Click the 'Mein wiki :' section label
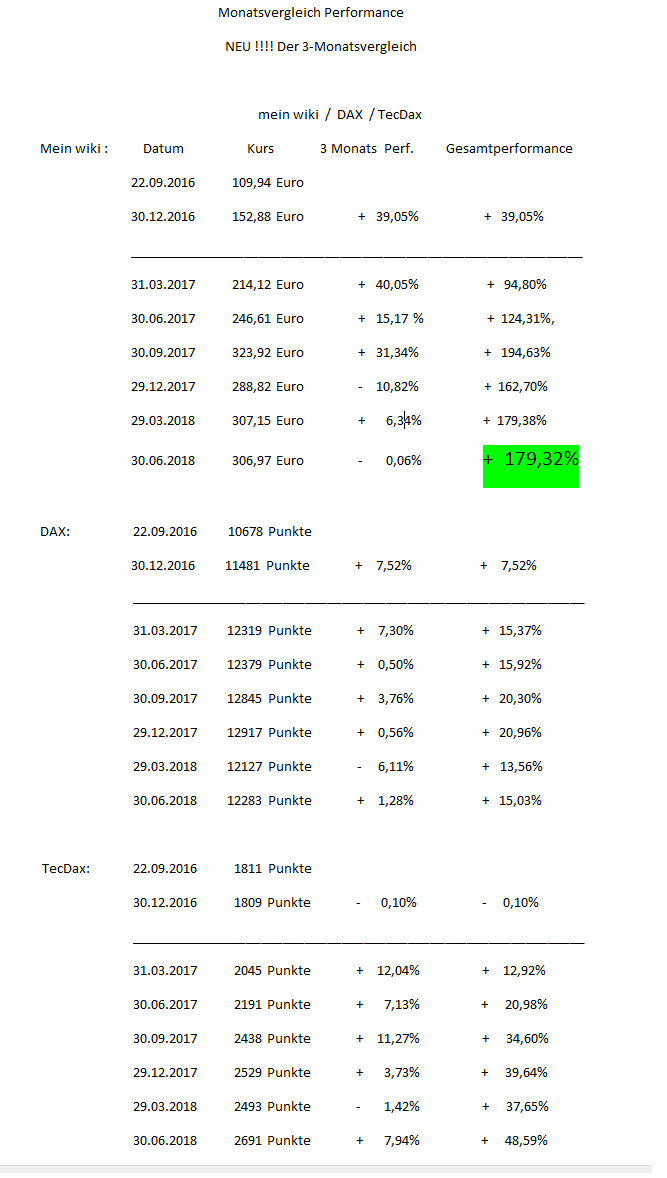Image resolution: width=667 pixels, height=1178 pixels. (74, 149)
